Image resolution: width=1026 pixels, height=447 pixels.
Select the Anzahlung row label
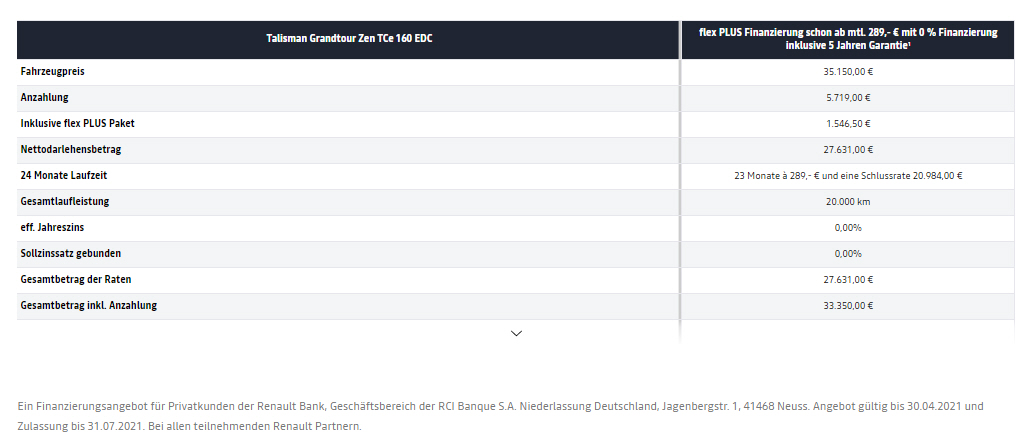coord(44,98)
